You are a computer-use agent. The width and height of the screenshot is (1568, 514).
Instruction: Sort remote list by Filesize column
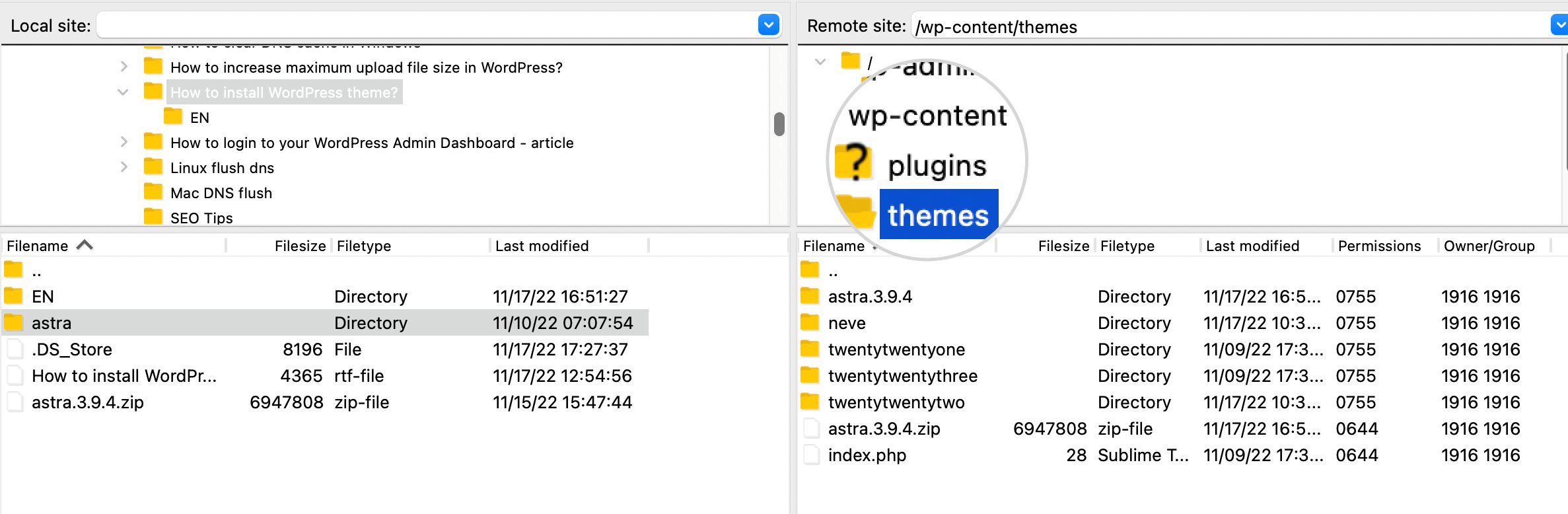[1063, 246]
